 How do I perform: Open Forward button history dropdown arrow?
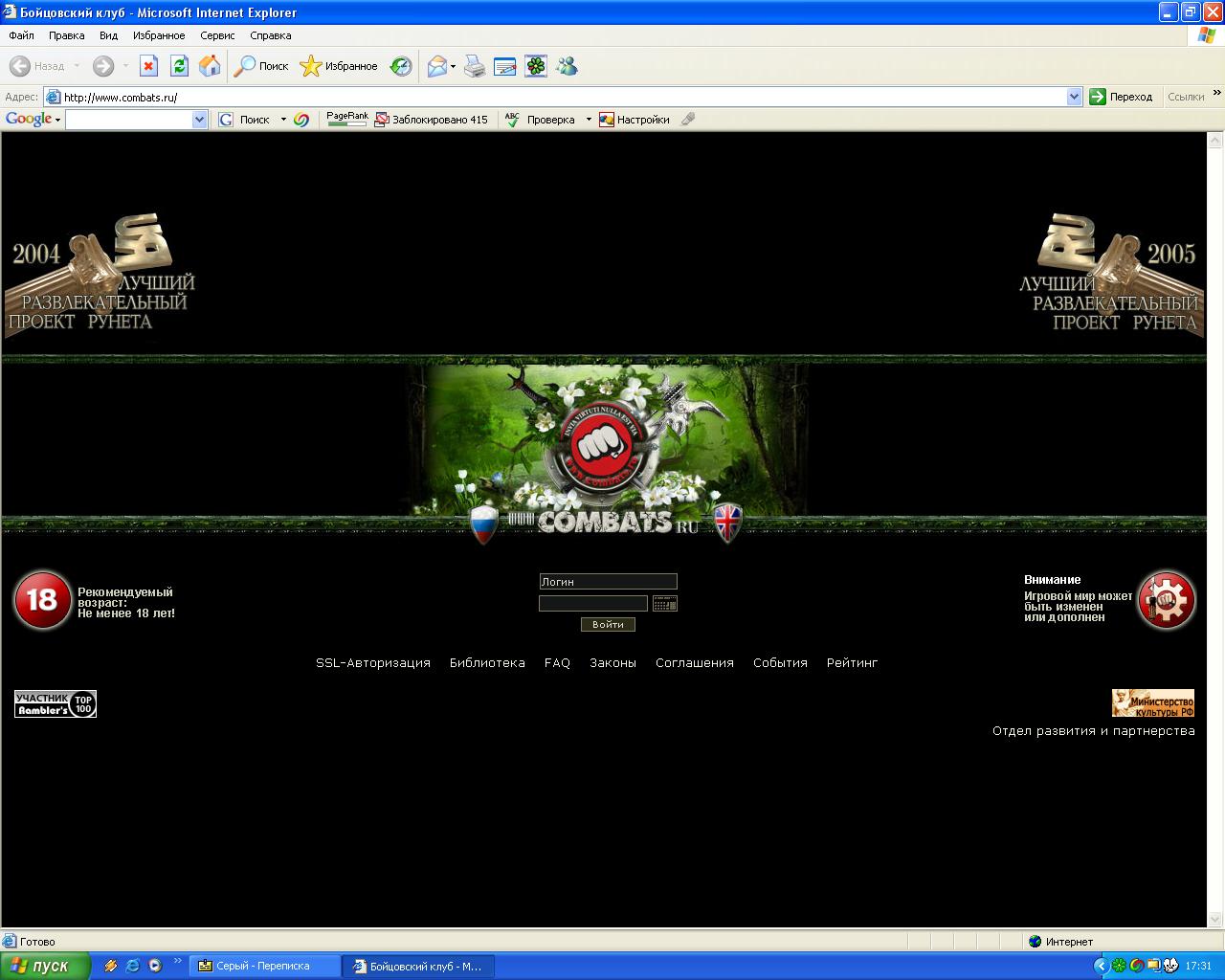tap(124, 66)
